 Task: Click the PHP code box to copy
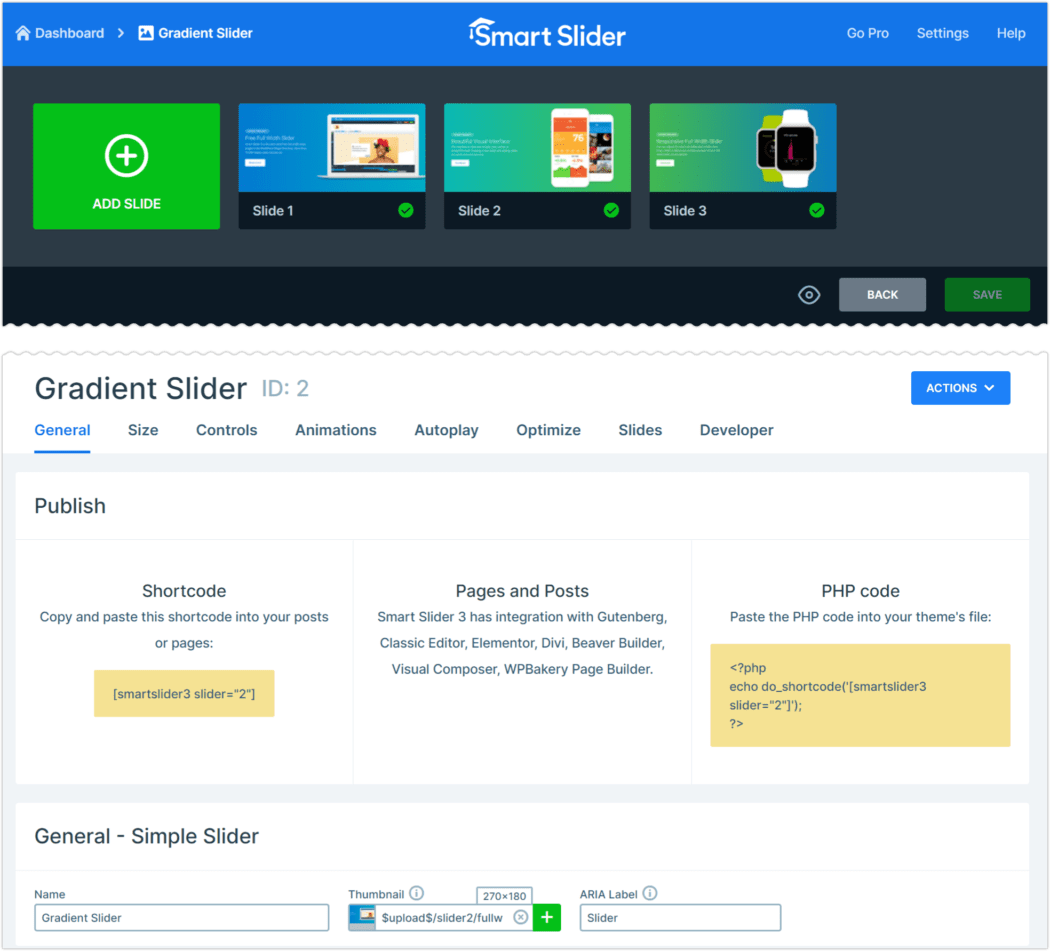click(x=860, y=695)
